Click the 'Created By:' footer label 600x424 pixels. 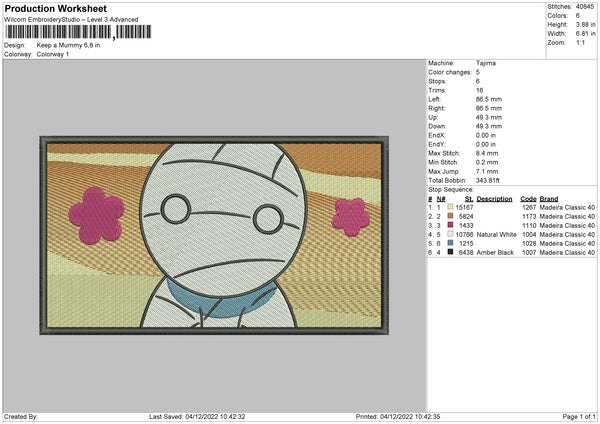point(21,417)
